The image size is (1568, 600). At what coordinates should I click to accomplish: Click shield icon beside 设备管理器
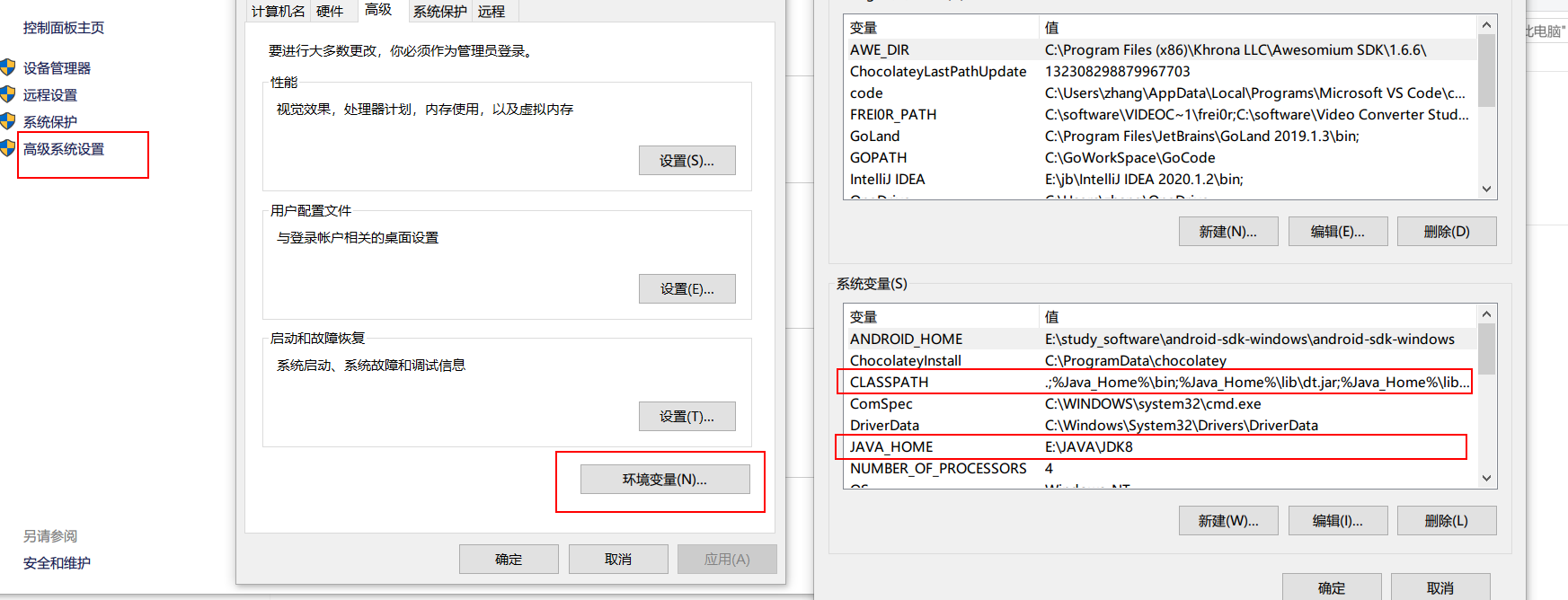click(x=8, y=67)
